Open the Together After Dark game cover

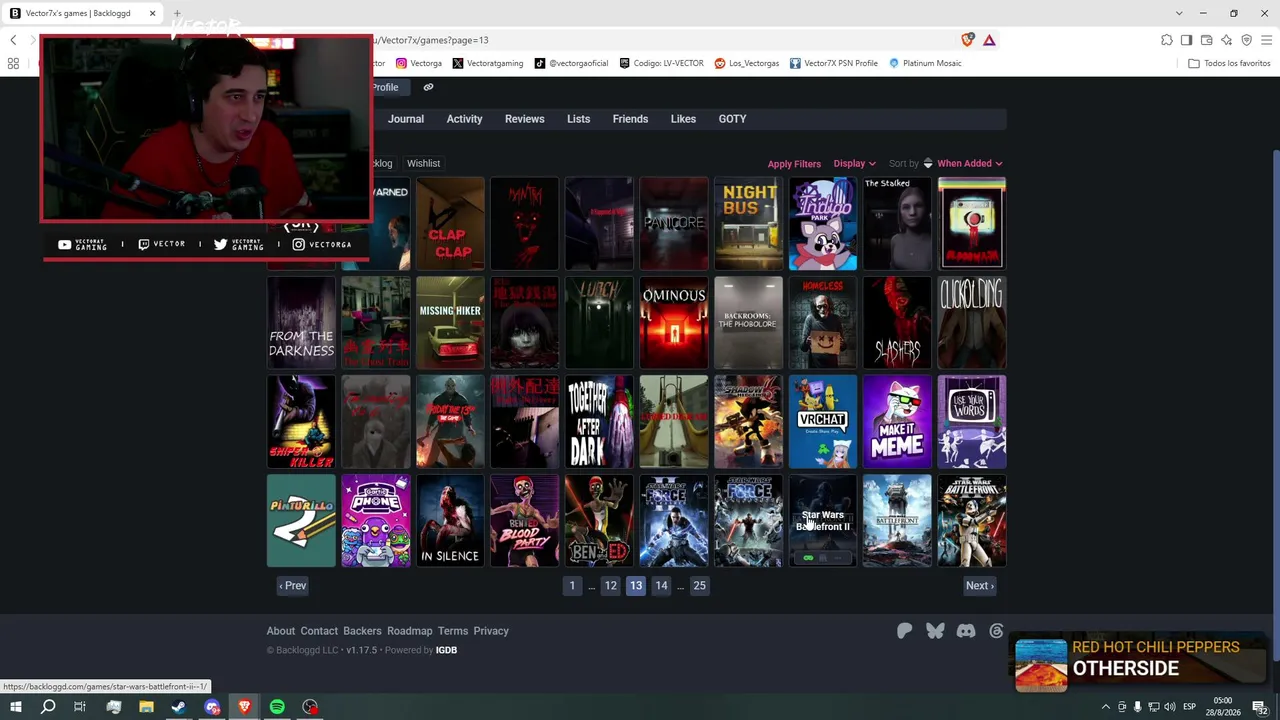pos(599,422)
